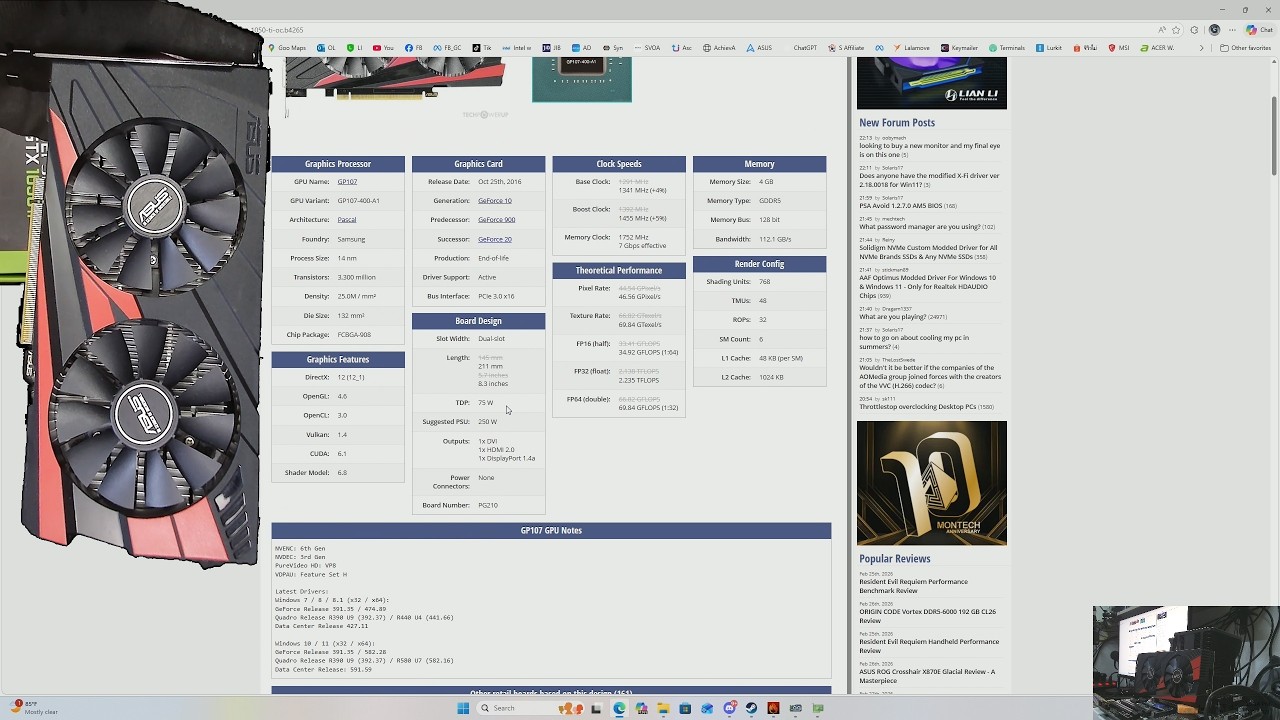Viewport: 1280px width, 720px height.
Task: Open the Lurkit bookmark
Action: click(x=1049, y=48)
